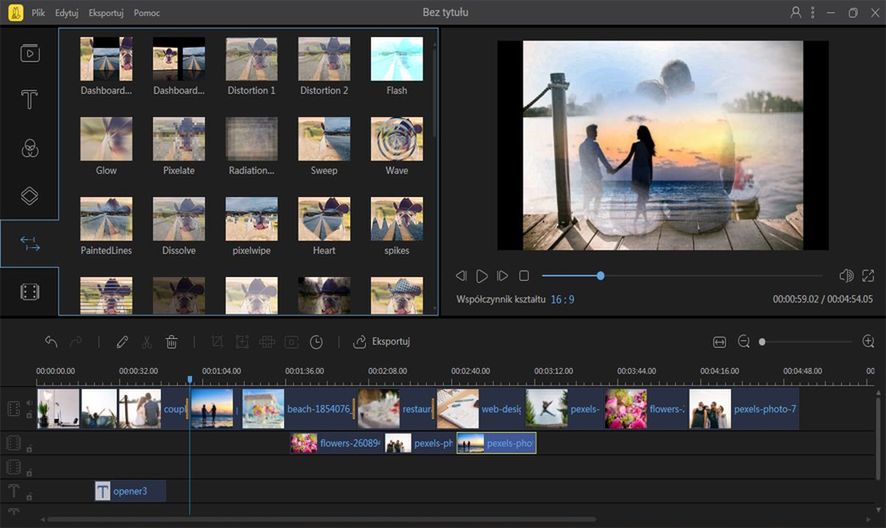
Task: Click the preview volume speaker icon
Action: [846, 275]
